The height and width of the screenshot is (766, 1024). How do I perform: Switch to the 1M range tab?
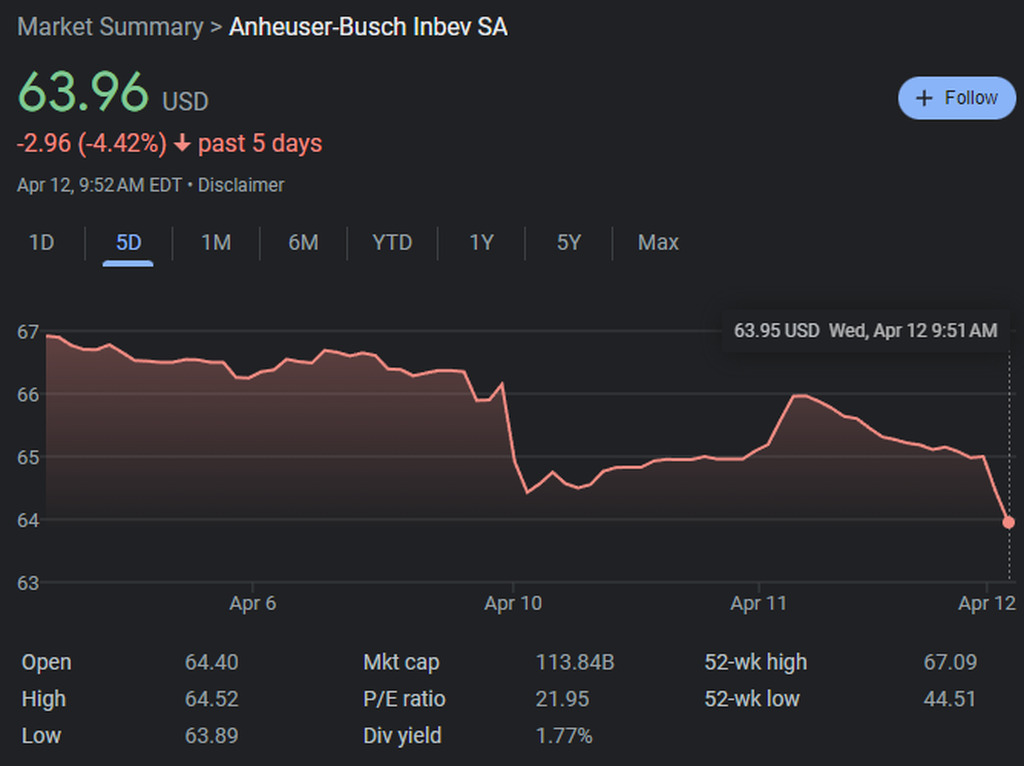(216, 243)
